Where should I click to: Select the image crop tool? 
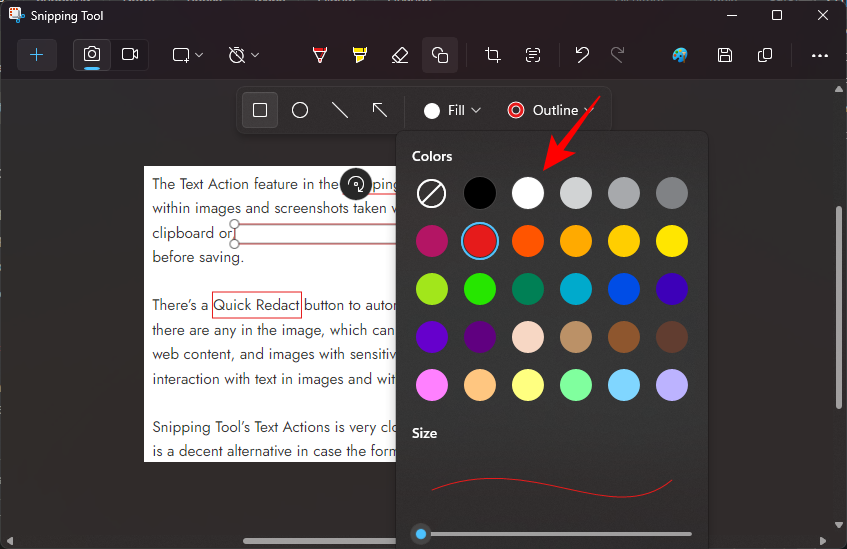point(493,55)
